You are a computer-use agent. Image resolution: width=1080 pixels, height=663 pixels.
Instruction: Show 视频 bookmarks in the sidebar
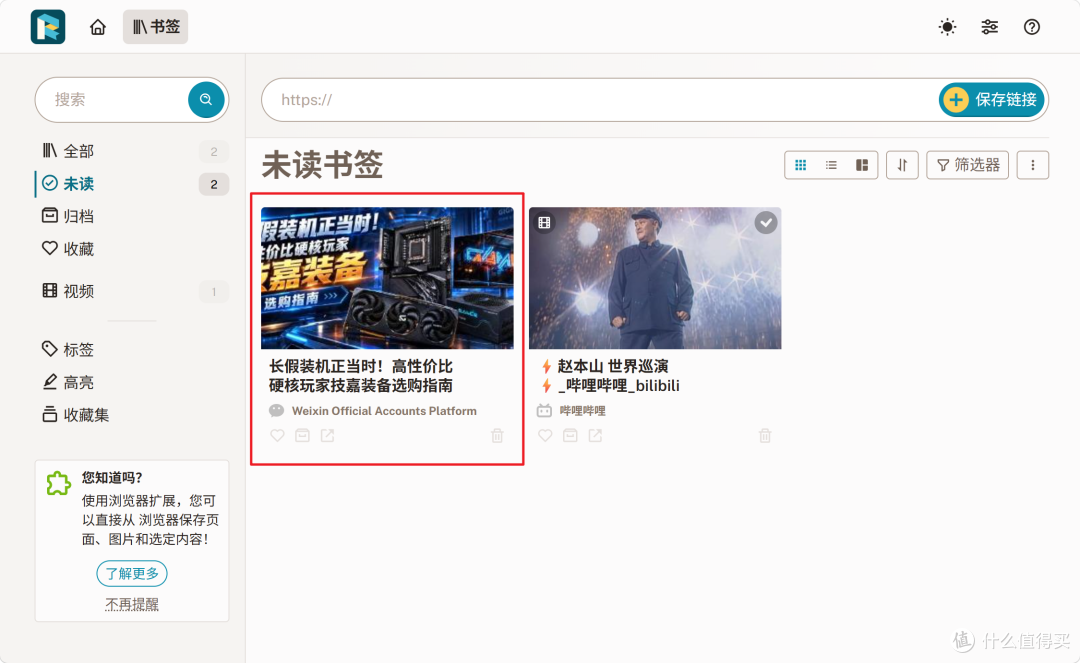[x=132, y=291]
